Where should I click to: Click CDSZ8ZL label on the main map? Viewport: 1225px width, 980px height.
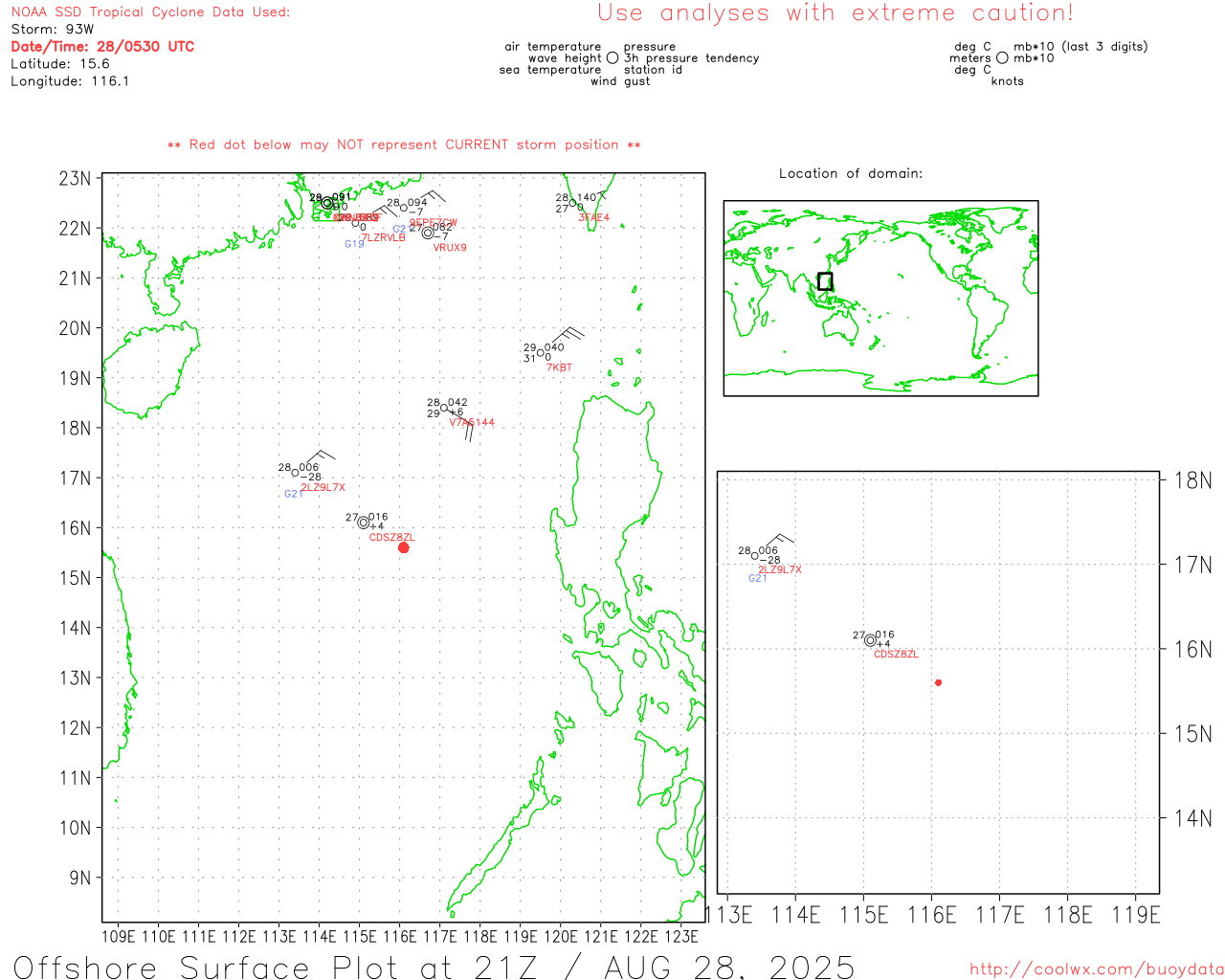point(391,538)
